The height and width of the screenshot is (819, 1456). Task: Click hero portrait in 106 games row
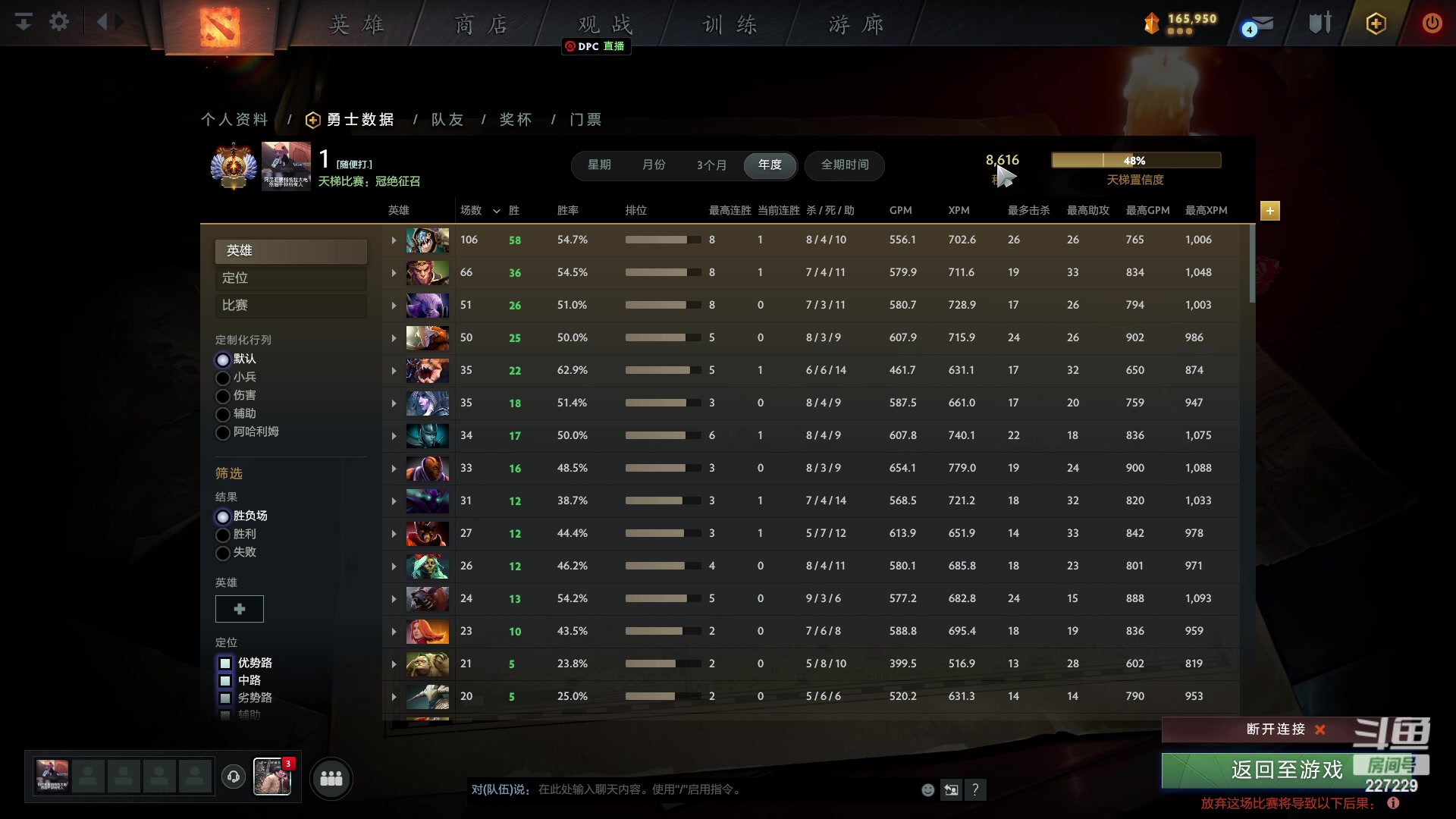(x=428, y=240)
